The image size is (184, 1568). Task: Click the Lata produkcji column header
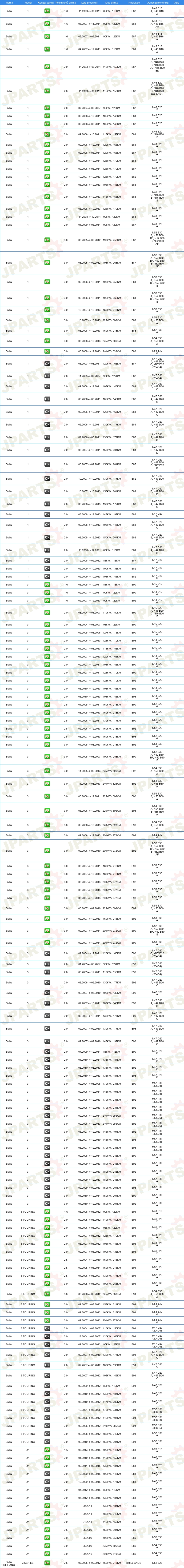pos(88,2)
